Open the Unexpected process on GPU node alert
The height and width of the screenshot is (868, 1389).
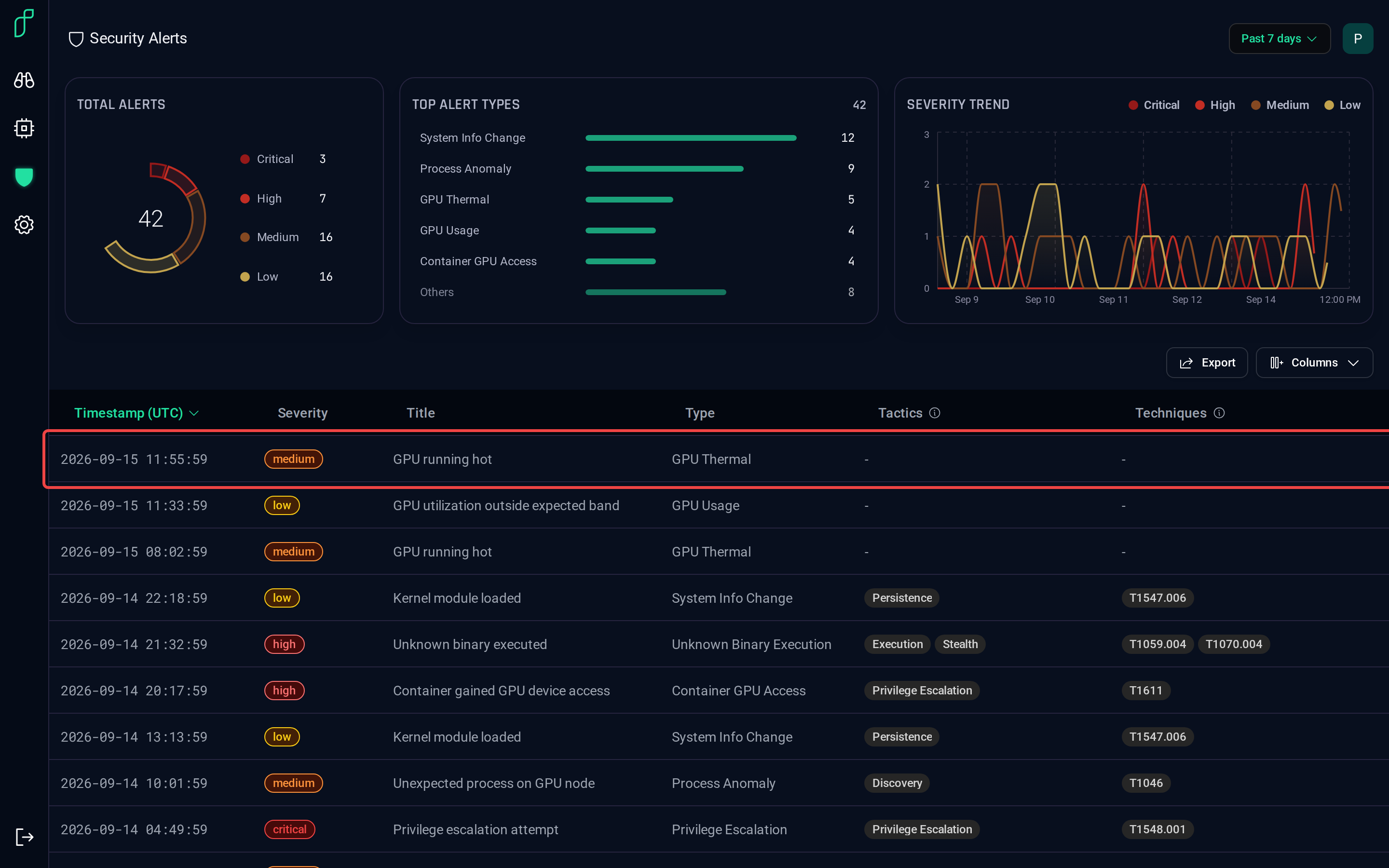coord(493,783)
